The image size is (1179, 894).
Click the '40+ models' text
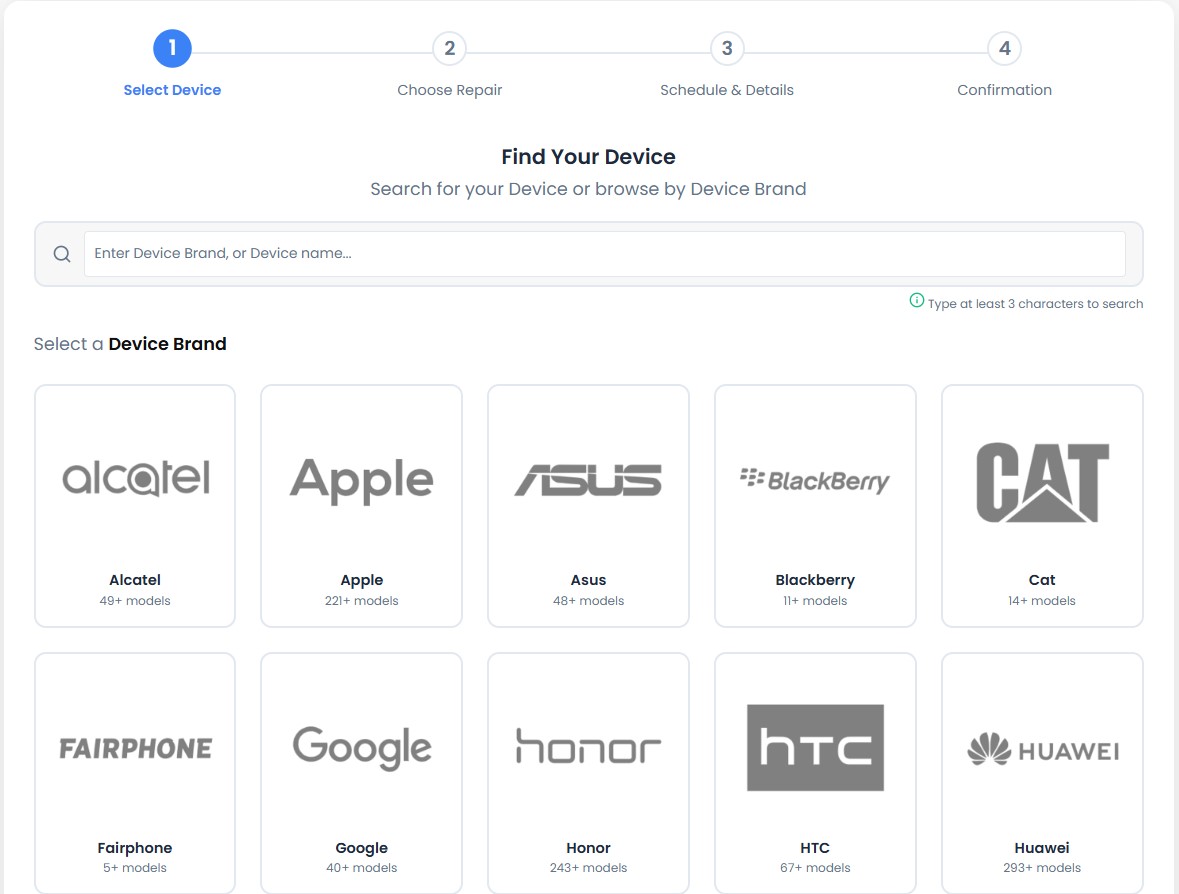click(362, 868)
